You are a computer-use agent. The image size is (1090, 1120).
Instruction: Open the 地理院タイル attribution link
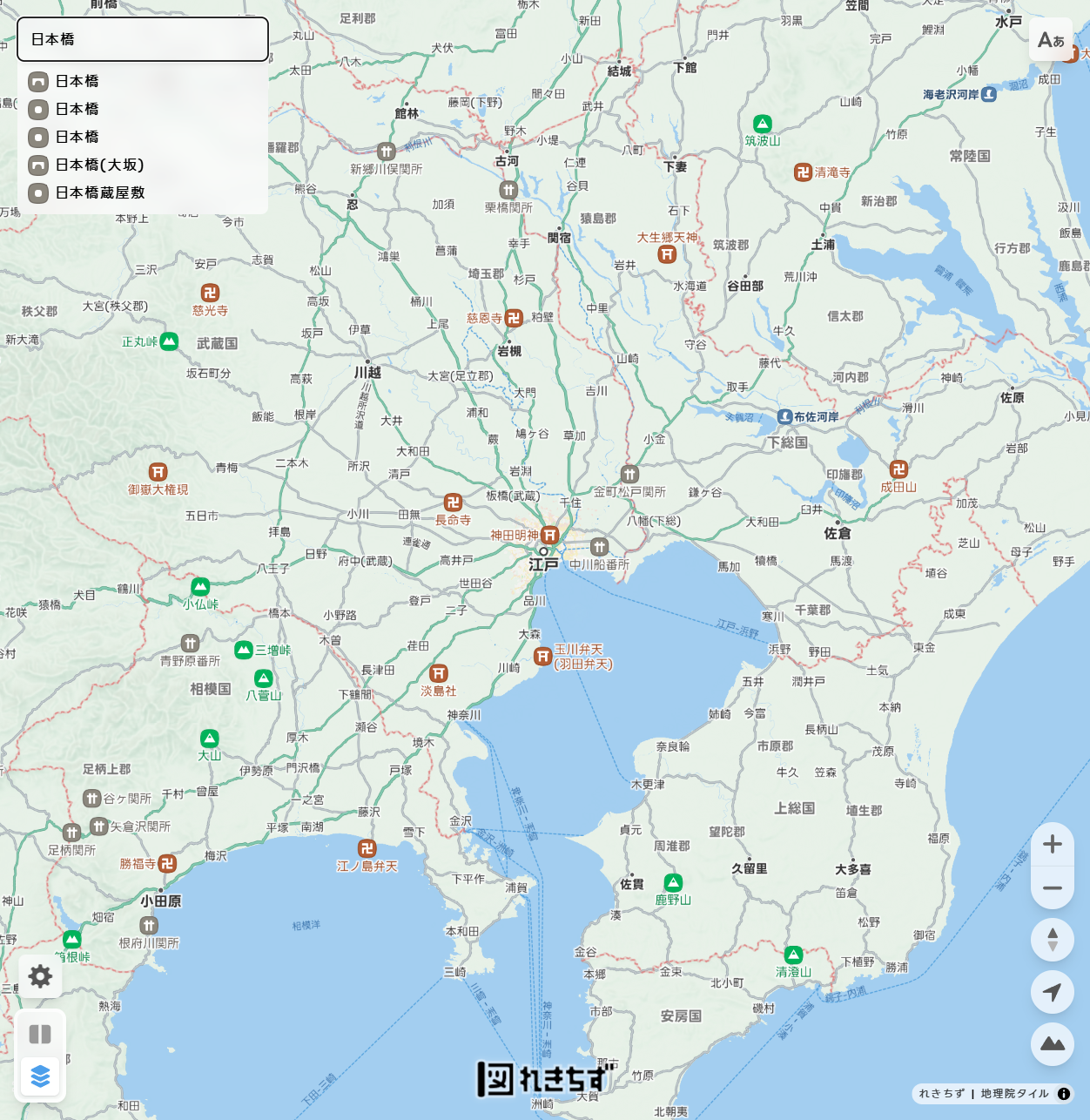pos(1014,1094)
